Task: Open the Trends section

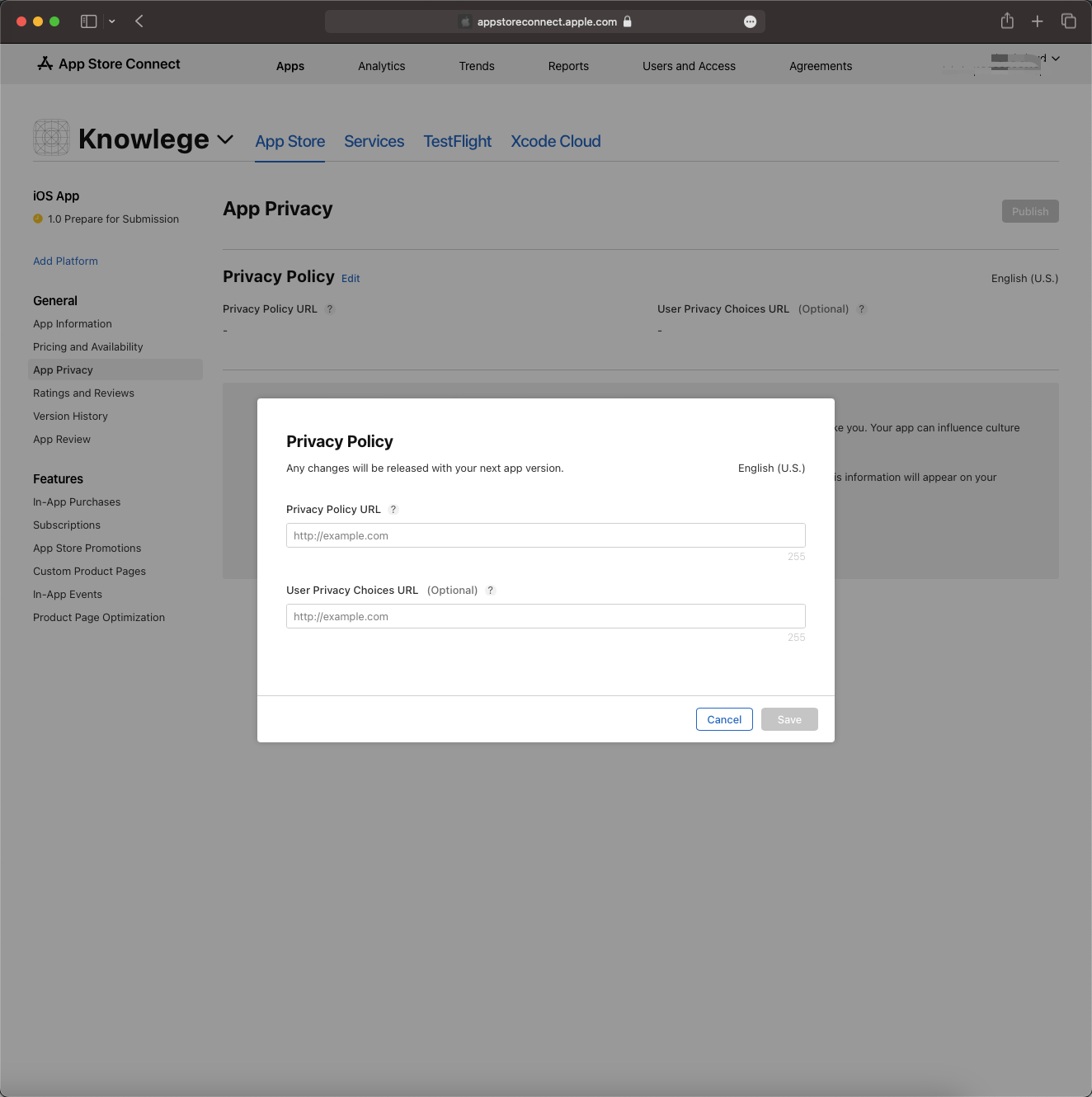Action: [x=477, y=66]
